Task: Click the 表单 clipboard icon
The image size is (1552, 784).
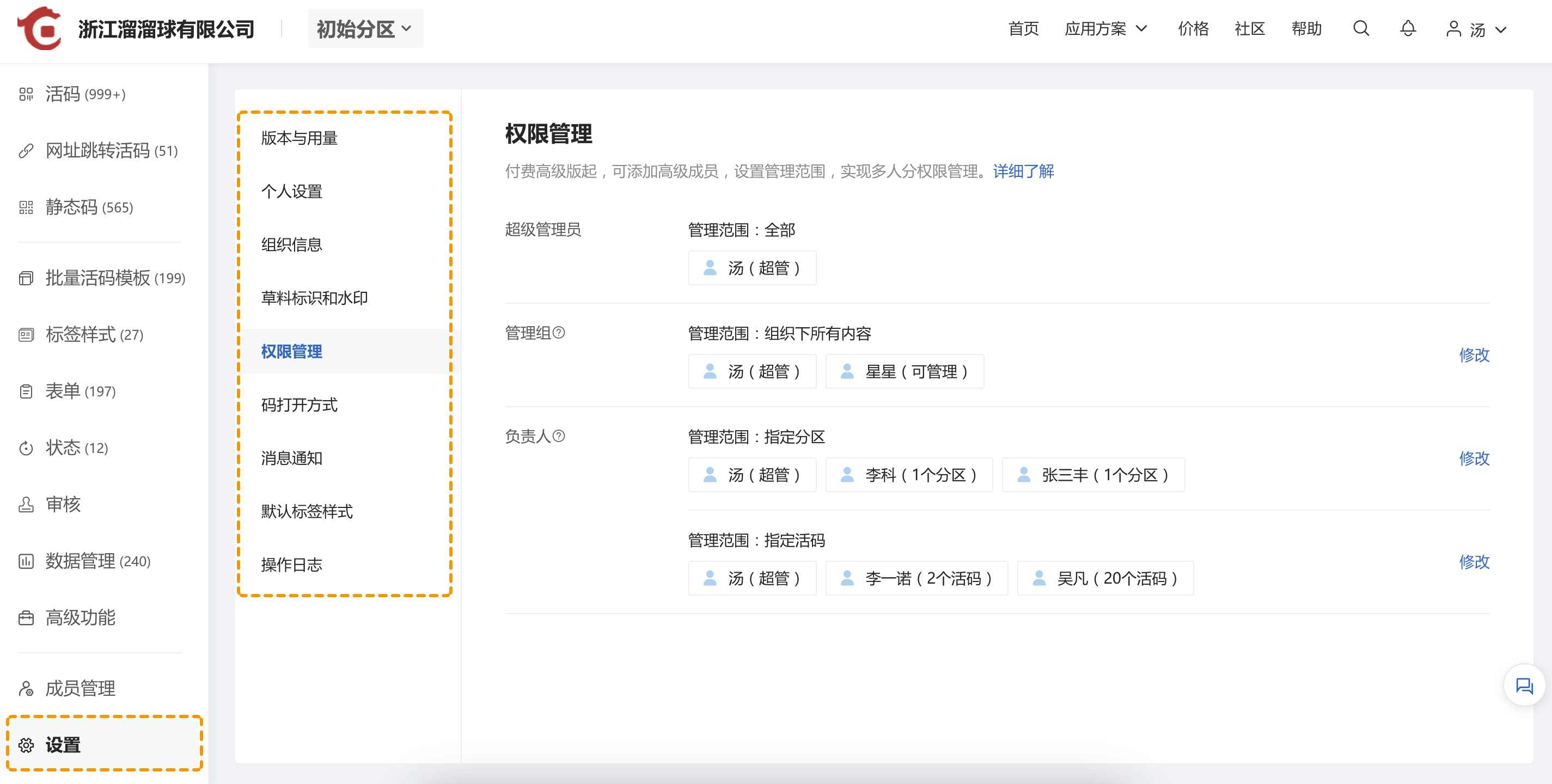Action: (26, 391)
